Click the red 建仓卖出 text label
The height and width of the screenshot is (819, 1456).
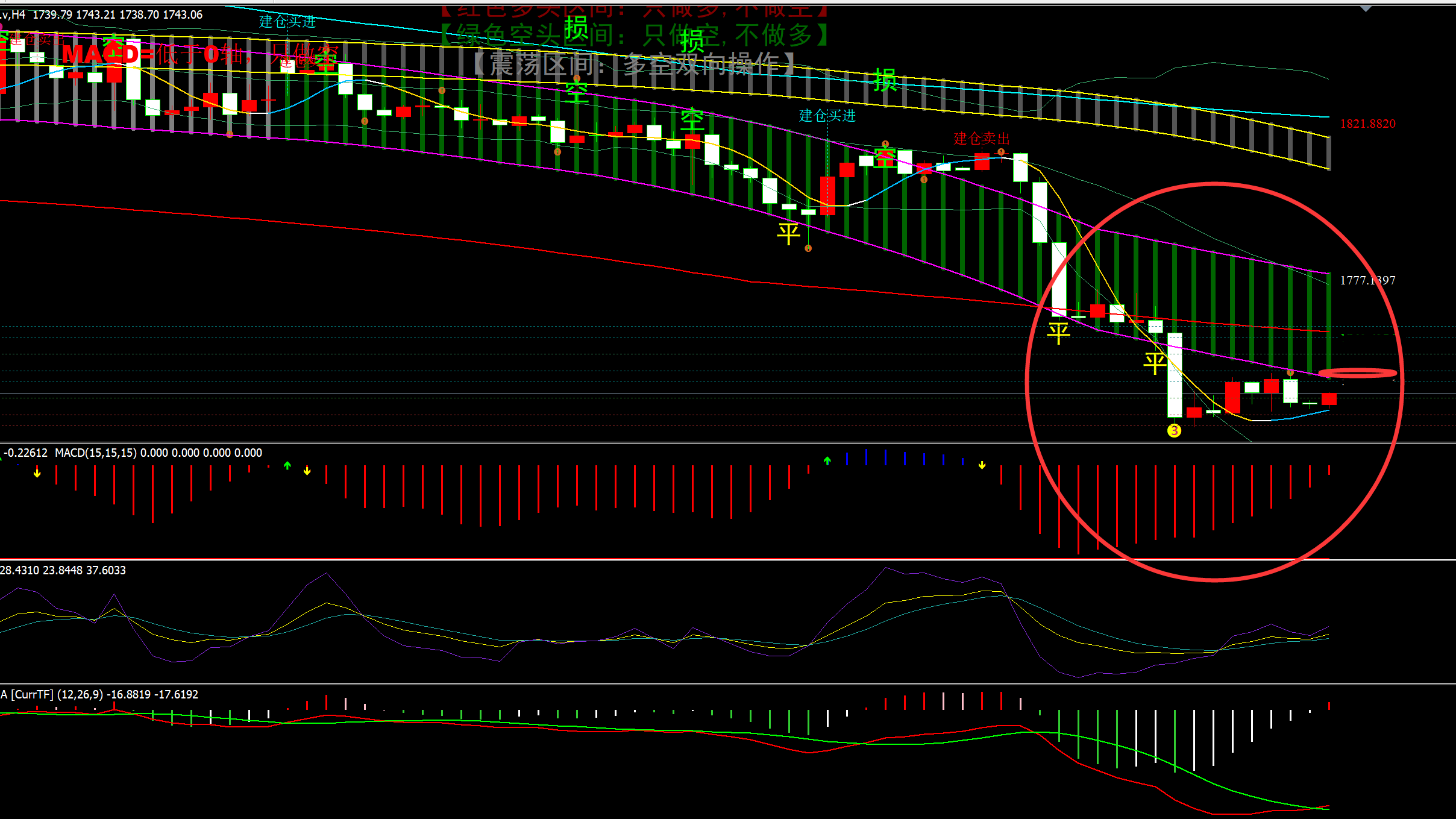point(981,139)
